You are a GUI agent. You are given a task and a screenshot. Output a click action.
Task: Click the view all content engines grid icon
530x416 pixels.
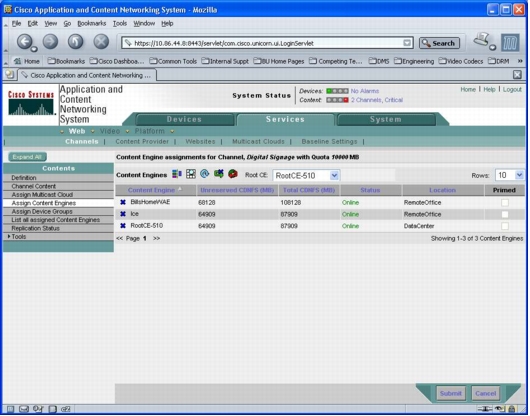[191, 174]
